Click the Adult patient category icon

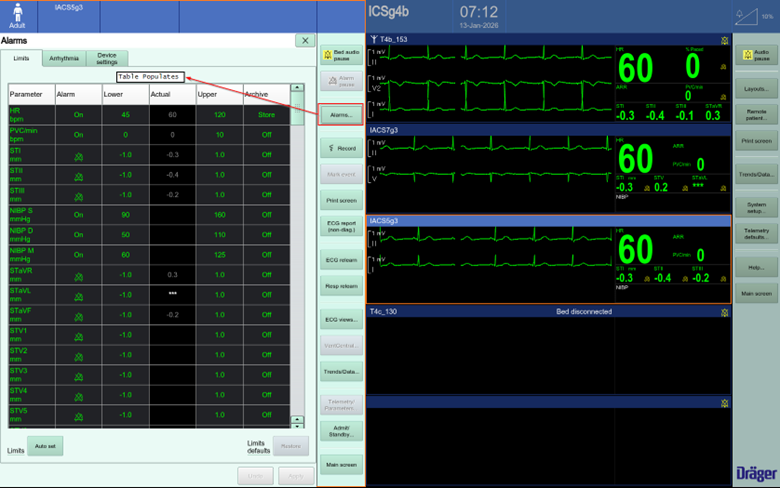18,15
